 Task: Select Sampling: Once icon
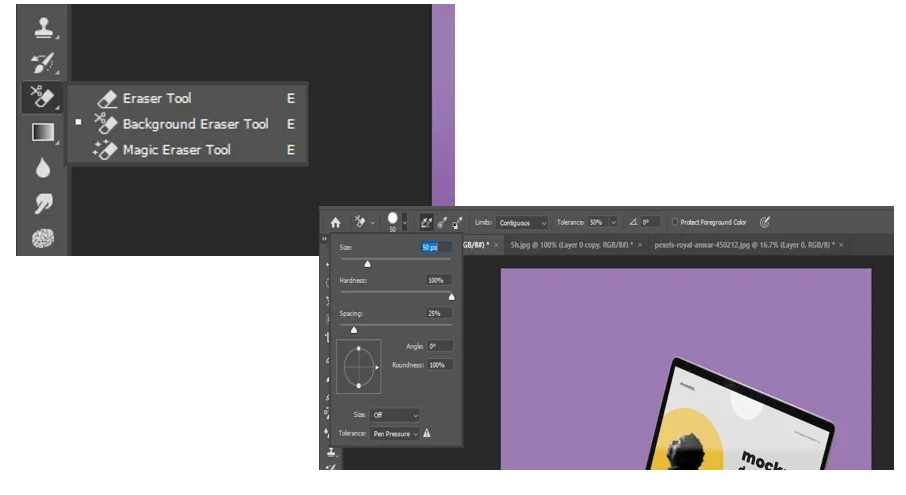tap(442, 222)
